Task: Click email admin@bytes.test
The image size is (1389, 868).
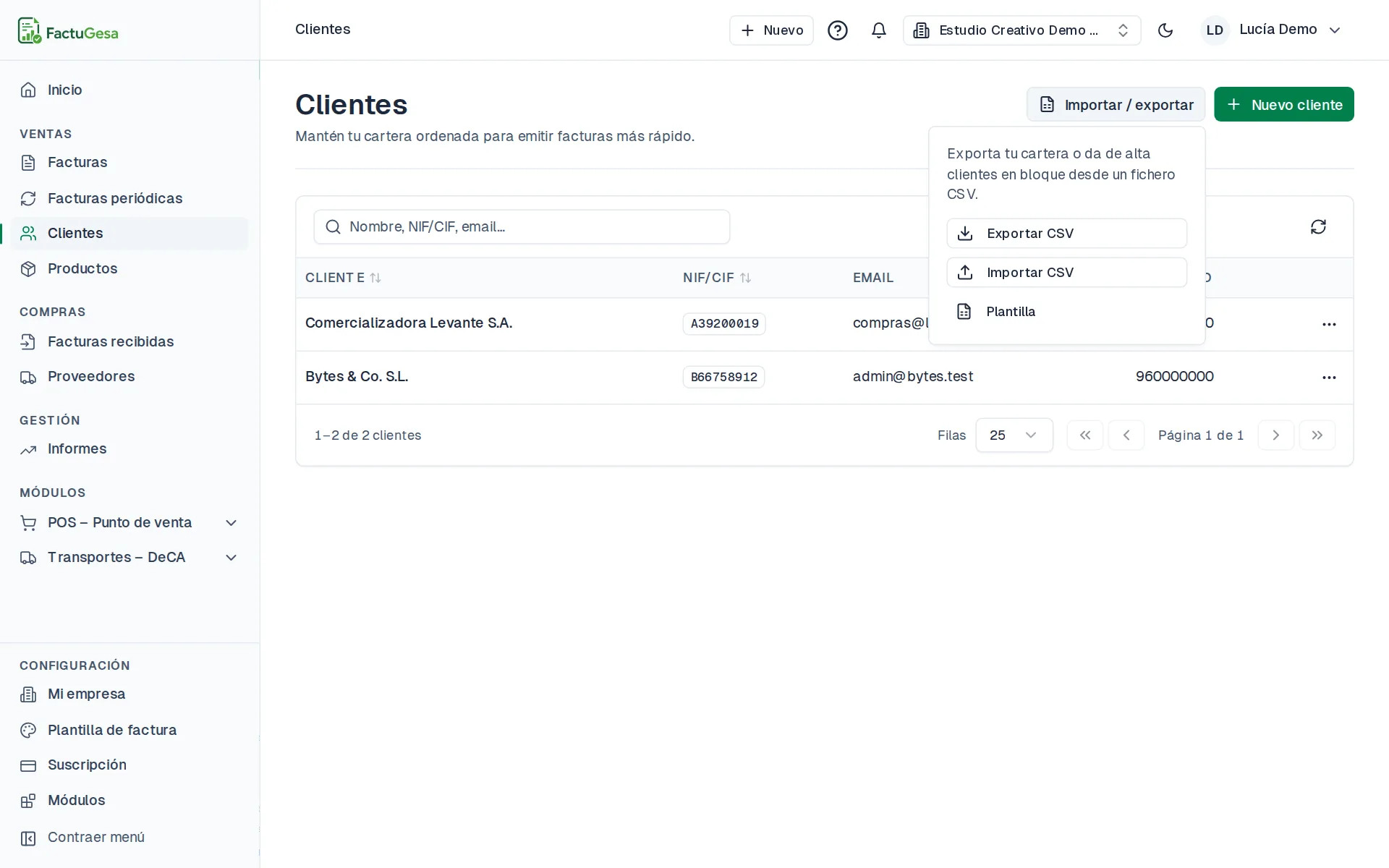Action: click(913, 376)
